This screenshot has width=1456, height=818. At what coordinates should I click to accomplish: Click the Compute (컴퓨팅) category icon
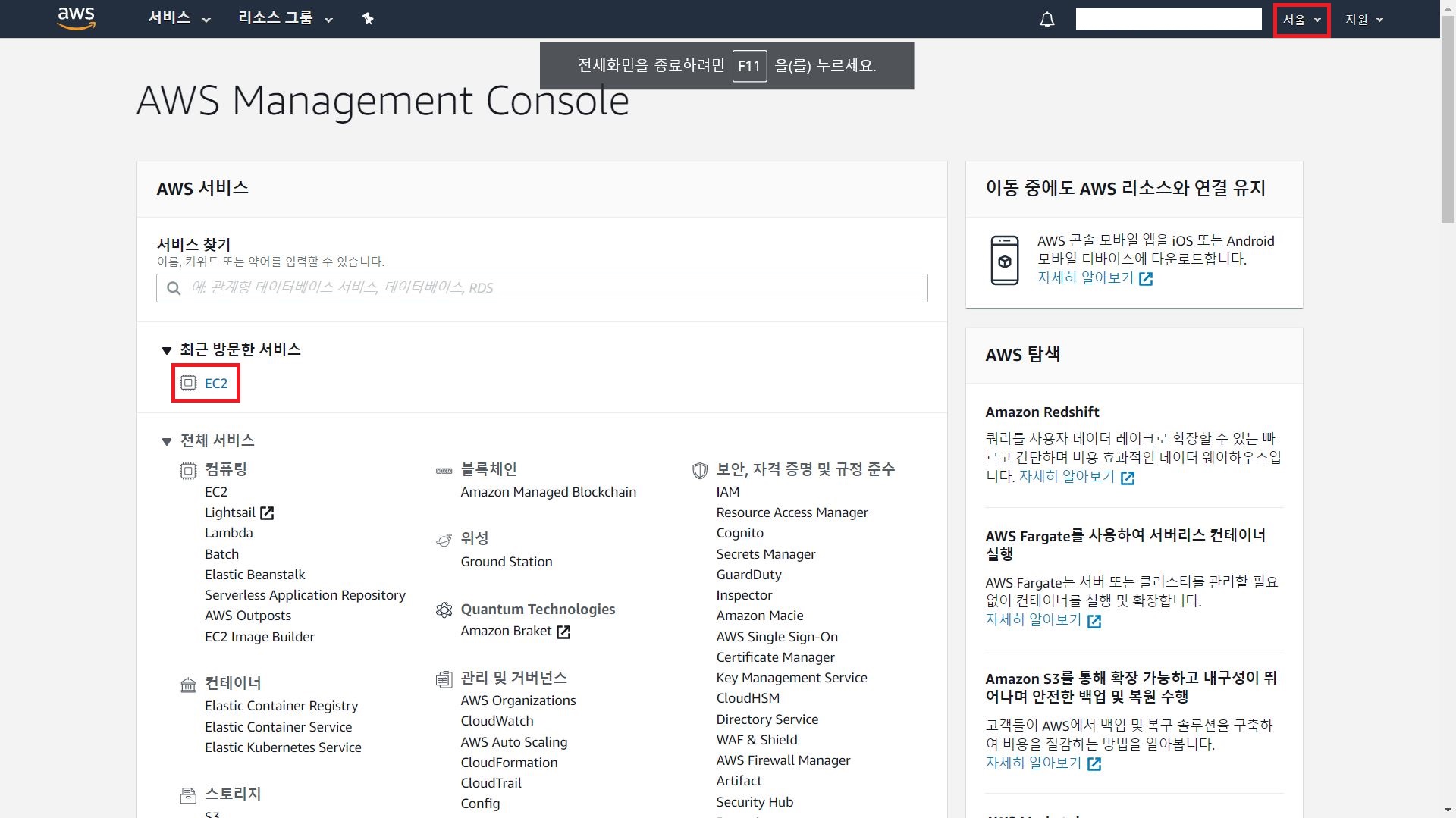click(188, 471)
